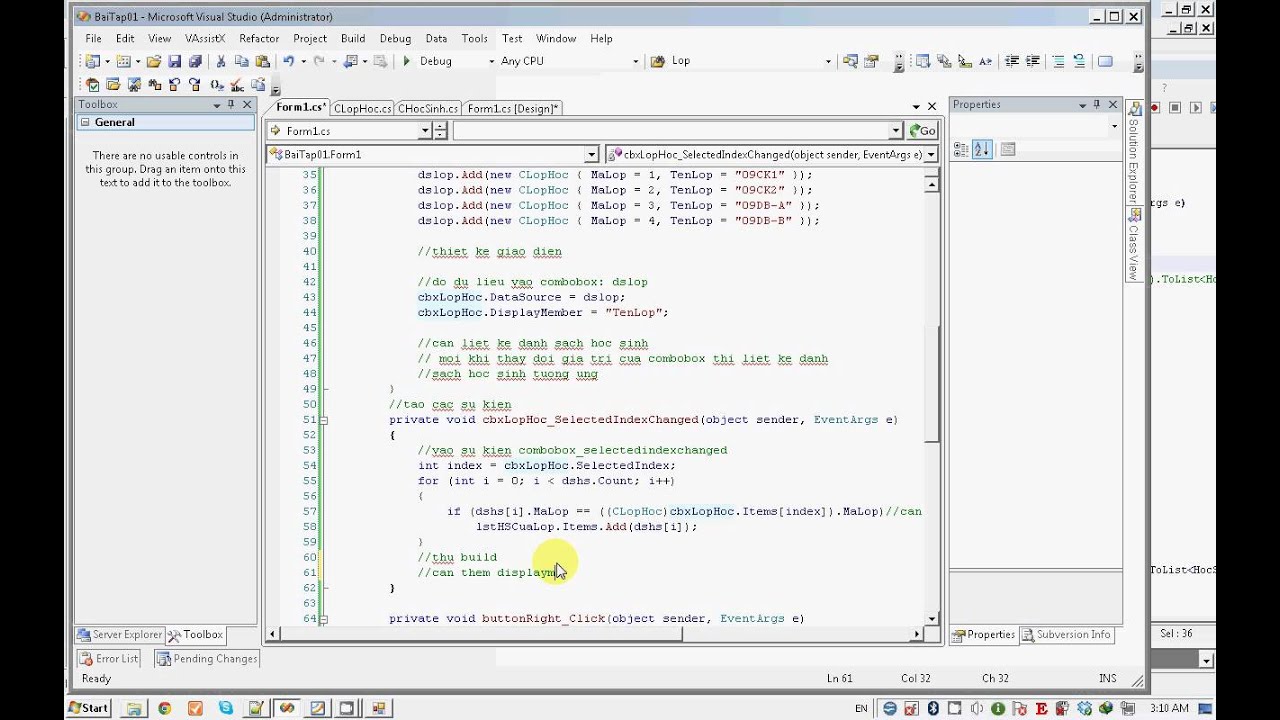Open the cbxLopHoc_SelectedIndexChanged member dropdown
This screenshot has width=1280, height=720.
coord(930,154)
